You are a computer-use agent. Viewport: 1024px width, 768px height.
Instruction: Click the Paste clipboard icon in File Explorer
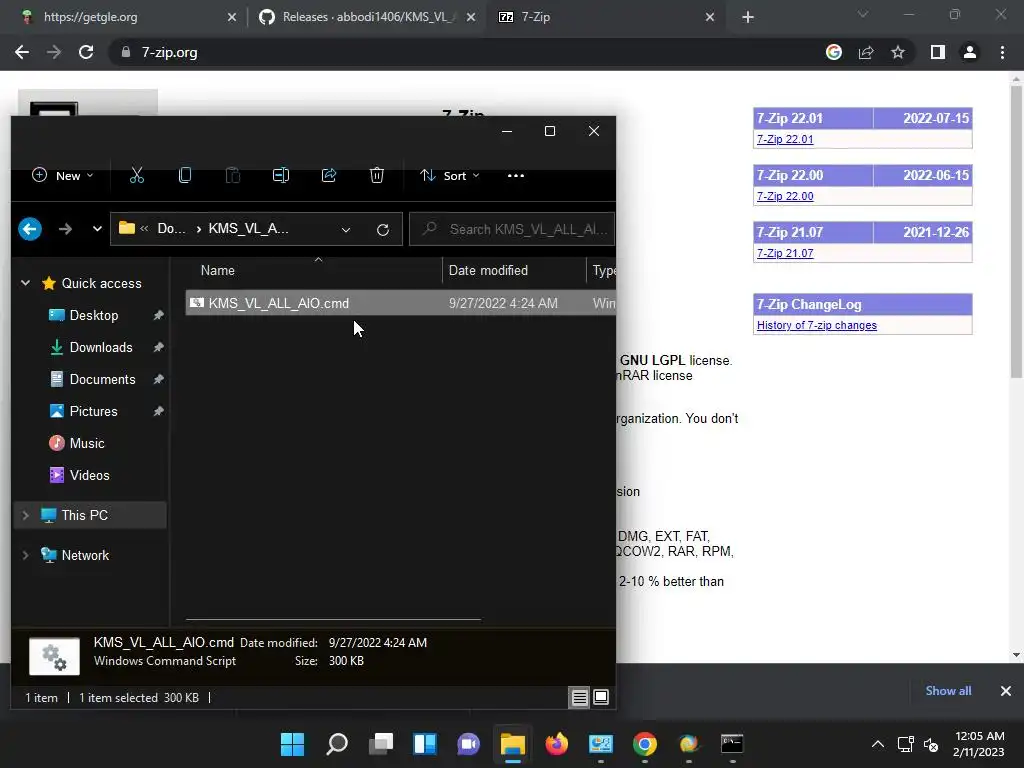[232, 175]
